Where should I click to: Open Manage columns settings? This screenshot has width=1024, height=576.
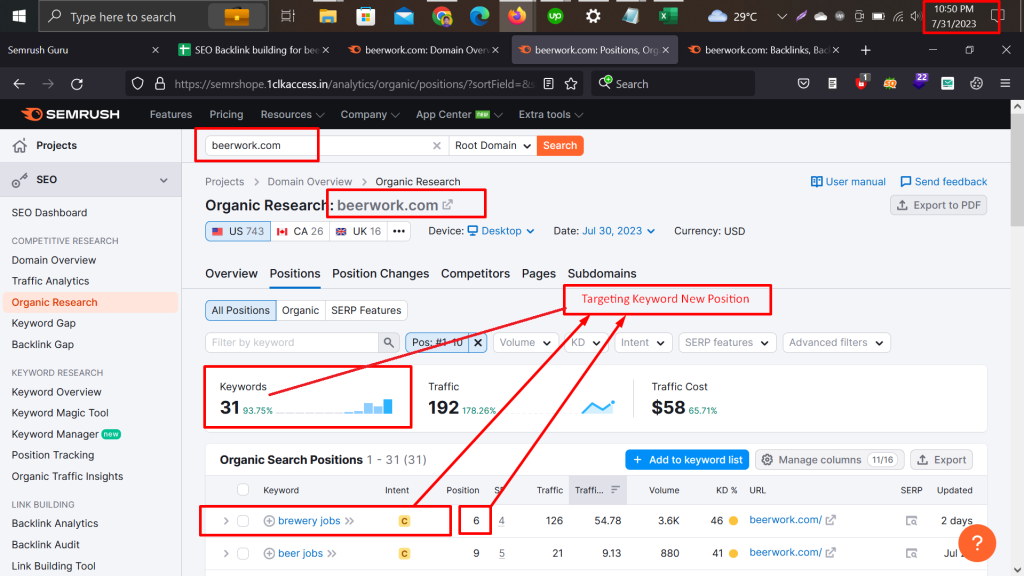(x=829, y=460)
